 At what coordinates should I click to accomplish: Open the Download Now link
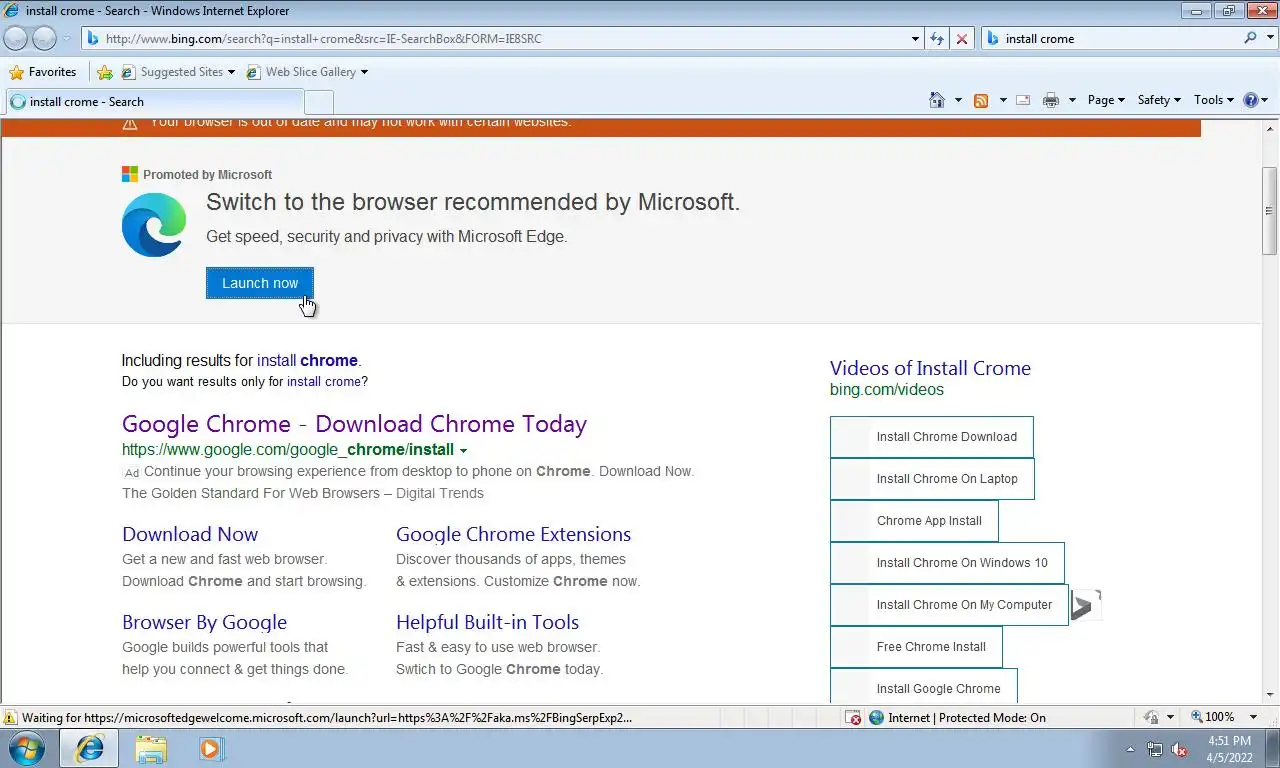[190, 534]
